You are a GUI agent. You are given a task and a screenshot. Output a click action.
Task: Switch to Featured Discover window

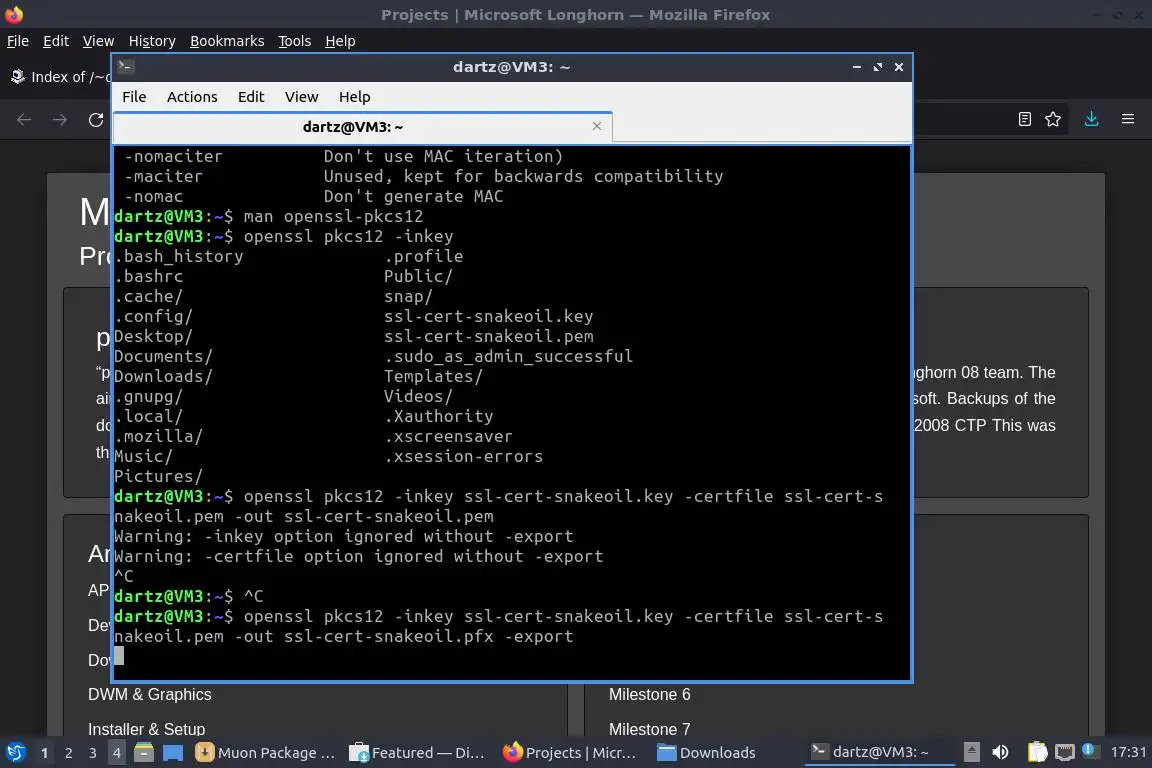point(417,753)
